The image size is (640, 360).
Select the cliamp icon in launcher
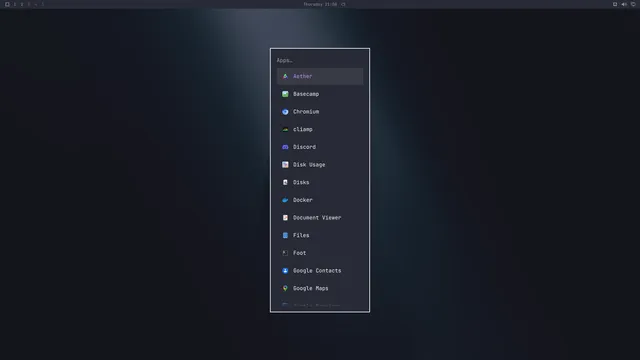(285, 129)
